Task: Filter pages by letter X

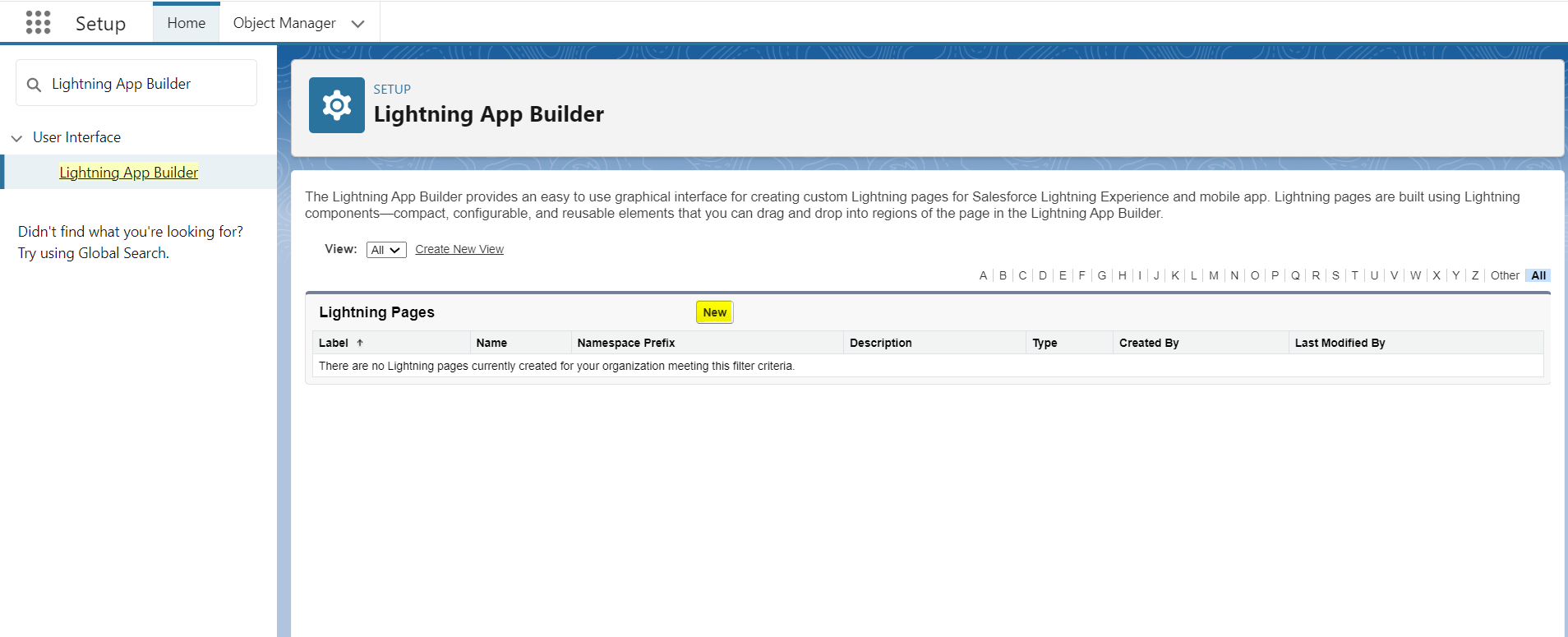Action: point(1437,275)
